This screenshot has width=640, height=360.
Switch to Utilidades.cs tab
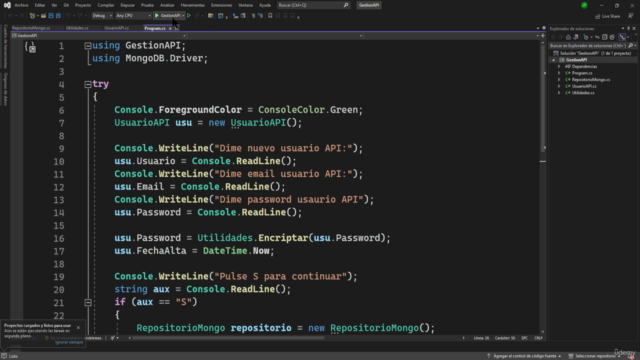77,28
